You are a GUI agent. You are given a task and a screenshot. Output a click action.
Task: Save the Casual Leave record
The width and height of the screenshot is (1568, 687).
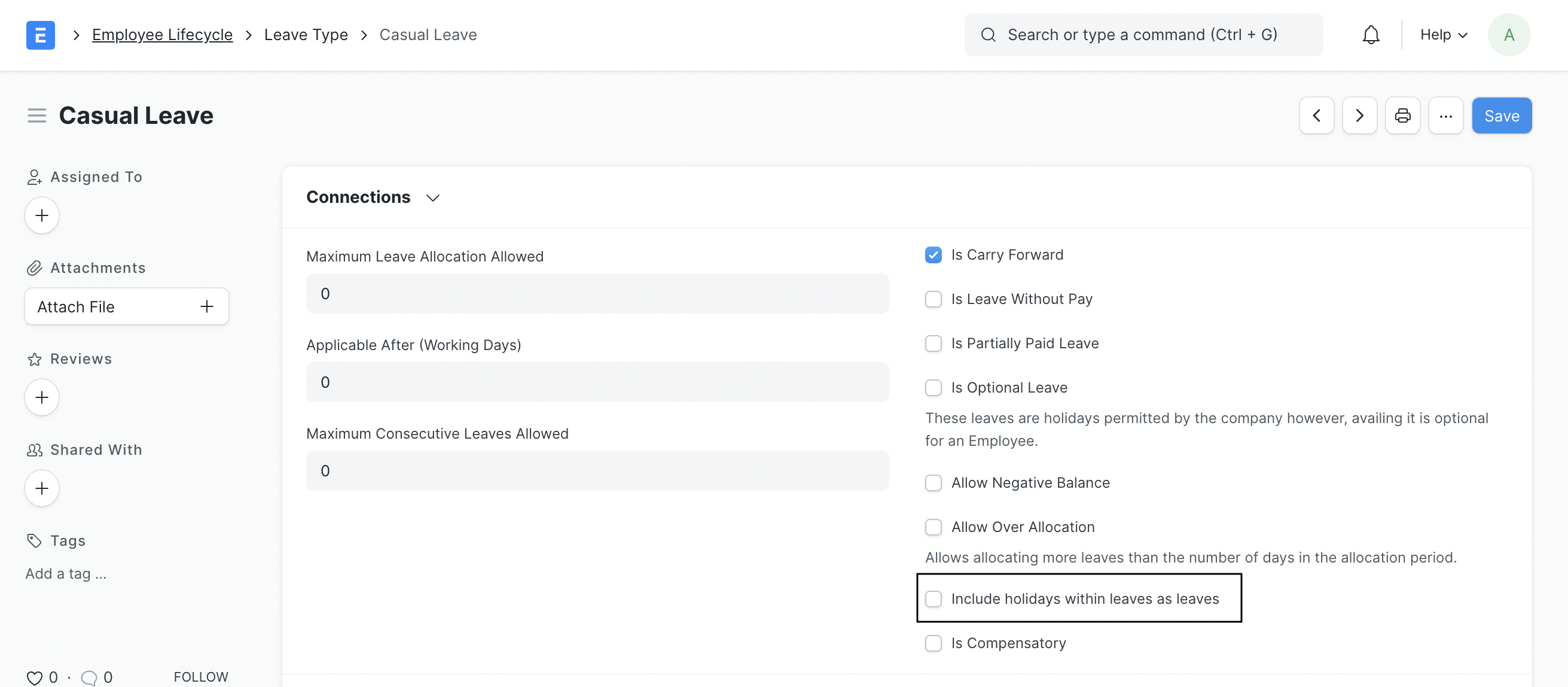1501,115
